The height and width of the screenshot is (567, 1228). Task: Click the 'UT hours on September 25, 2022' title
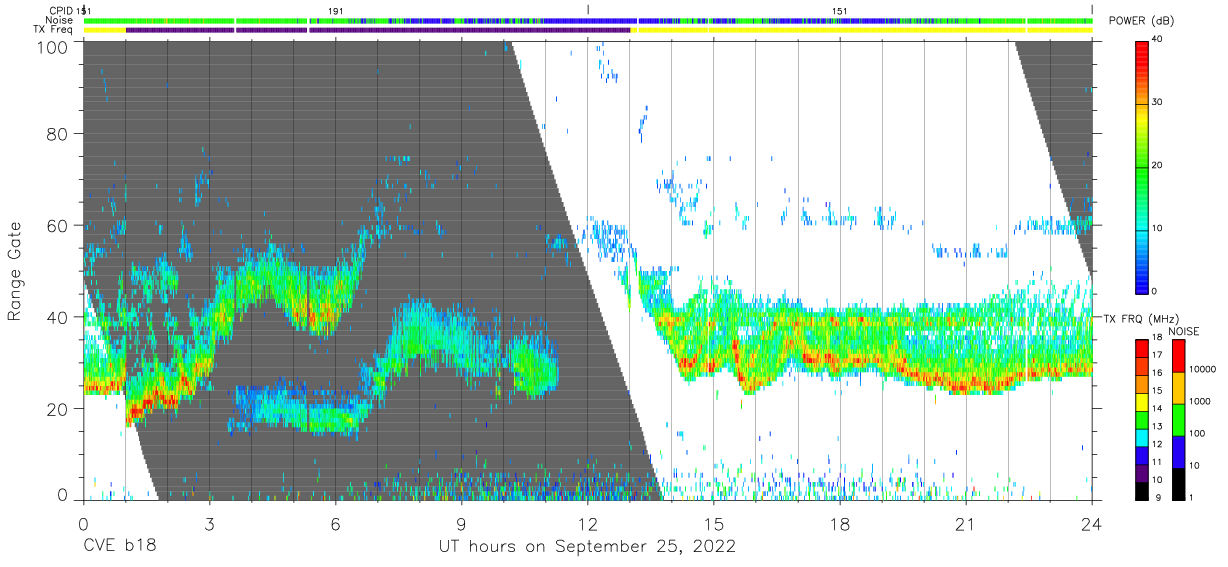[x=587, y=547]
